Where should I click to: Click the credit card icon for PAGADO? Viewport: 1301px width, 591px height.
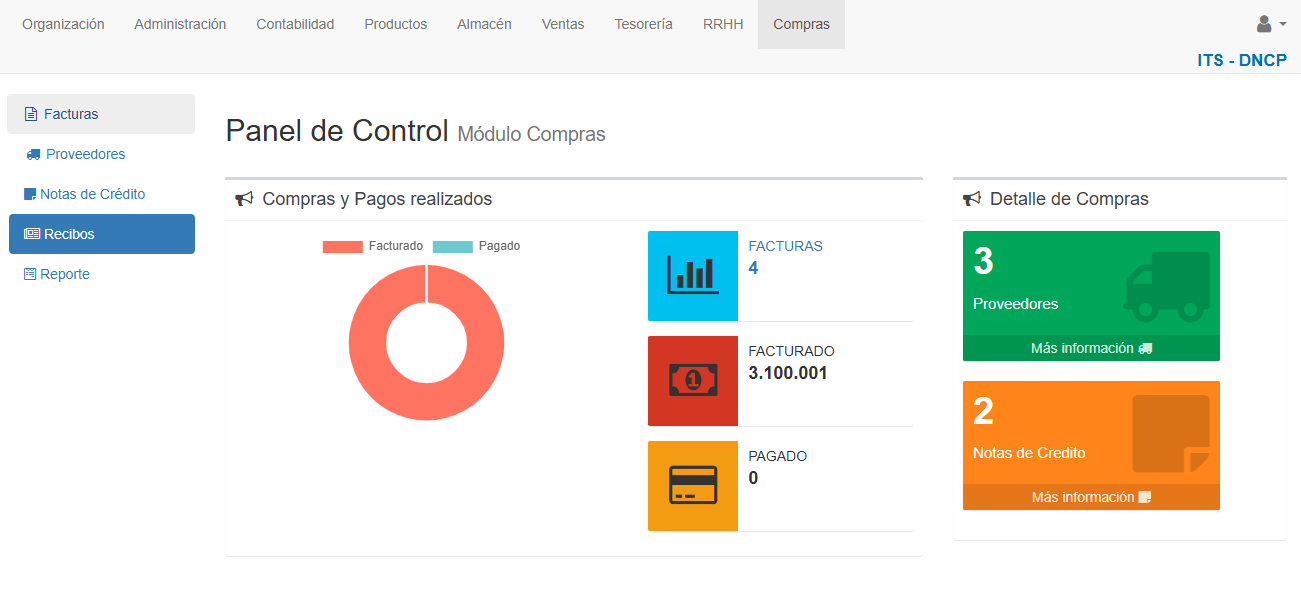tap(692, 486)
